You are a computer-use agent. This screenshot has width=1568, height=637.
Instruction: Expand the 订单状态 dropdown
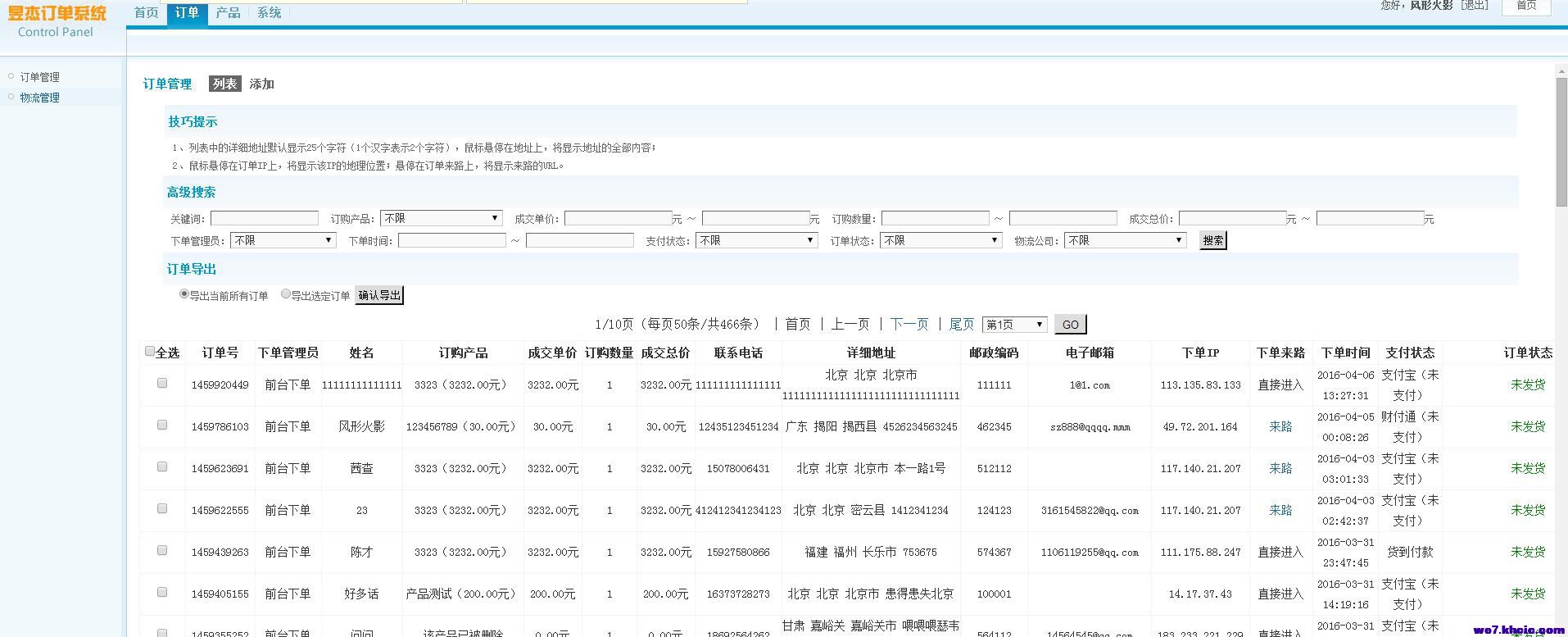pyautogui.click(x=941, y=240)
